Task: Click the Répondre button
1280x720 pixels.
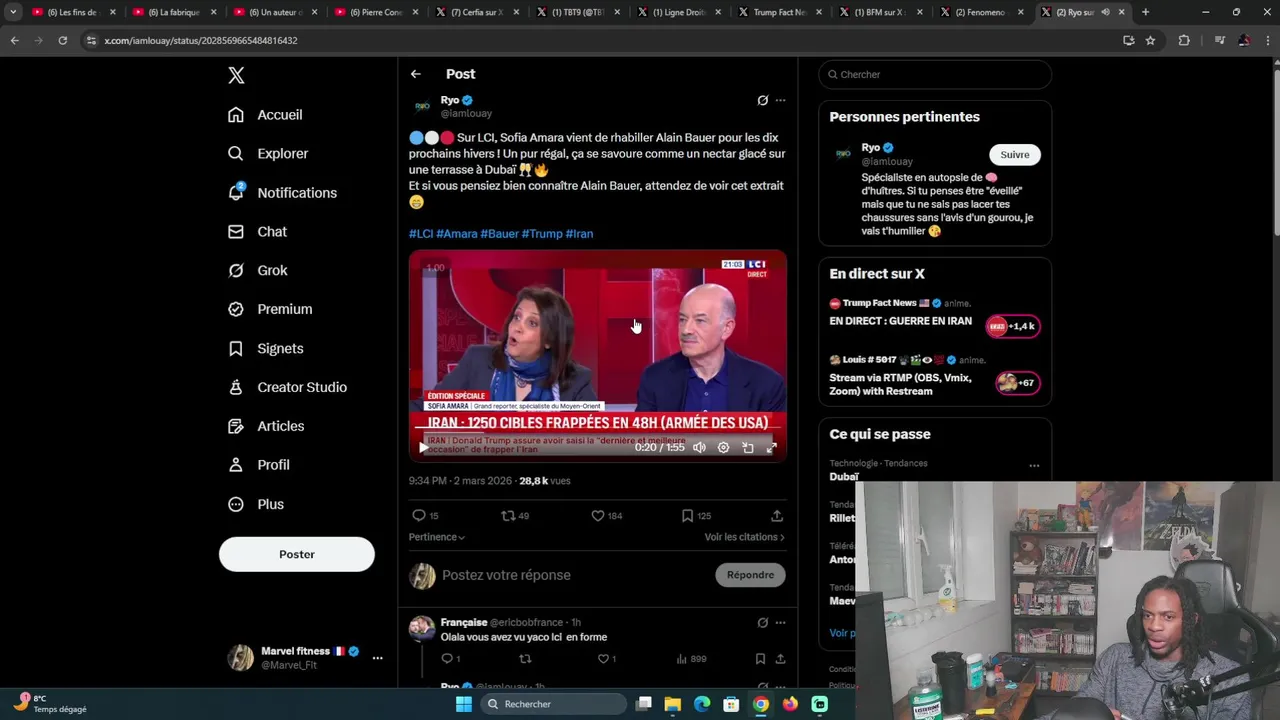Action: [x=751, y=575]
